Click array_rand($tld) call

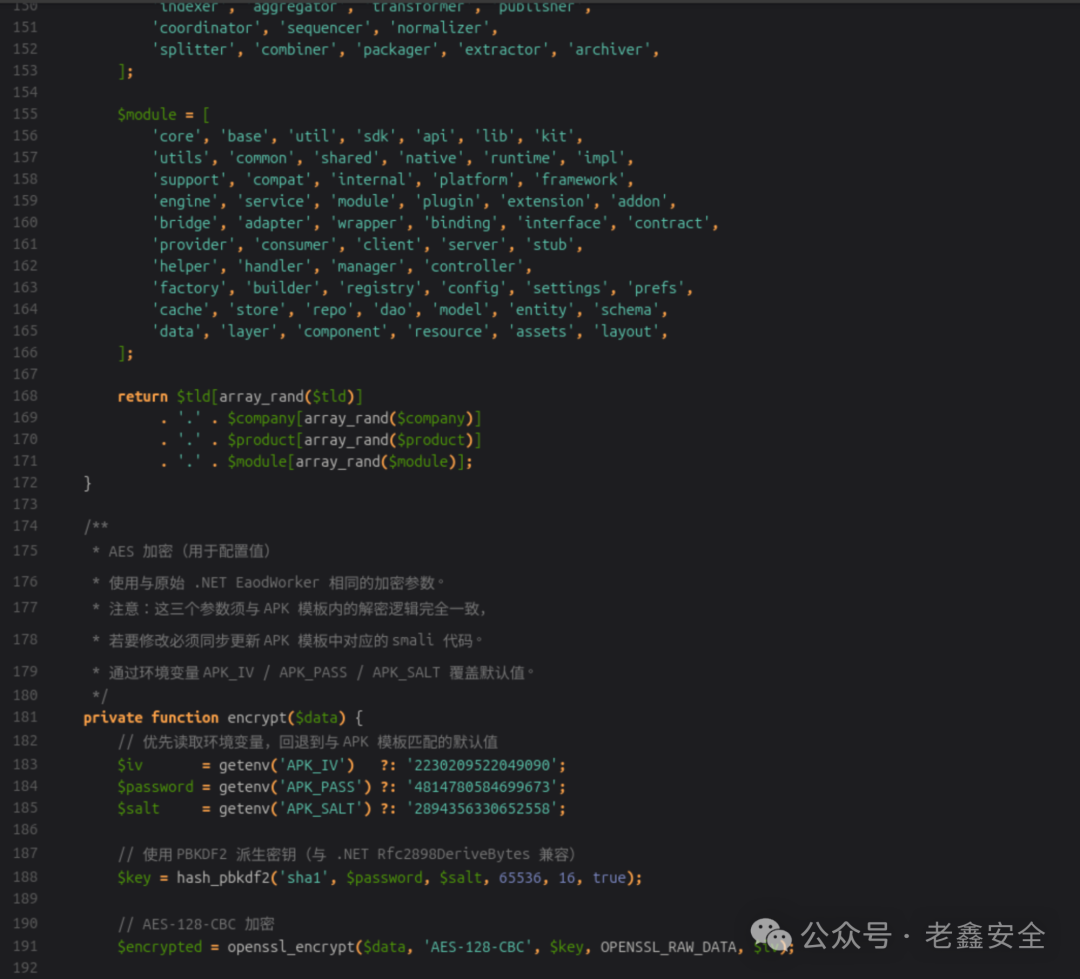tap(287, 396)
